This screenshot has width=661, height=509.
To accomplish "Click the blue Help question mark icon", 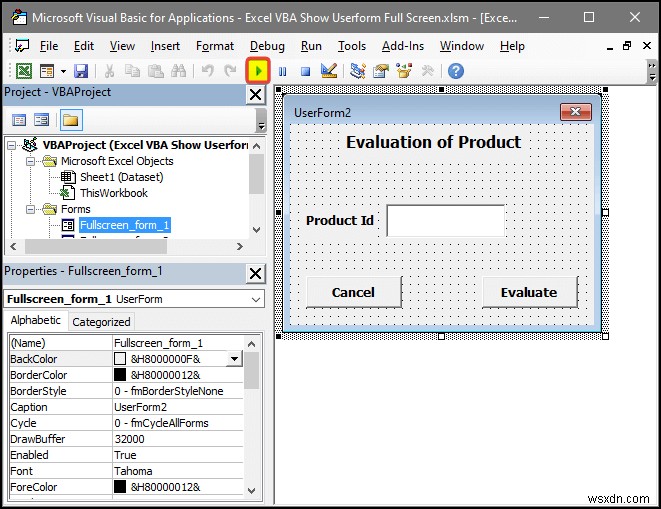I will tap(455, 71).
